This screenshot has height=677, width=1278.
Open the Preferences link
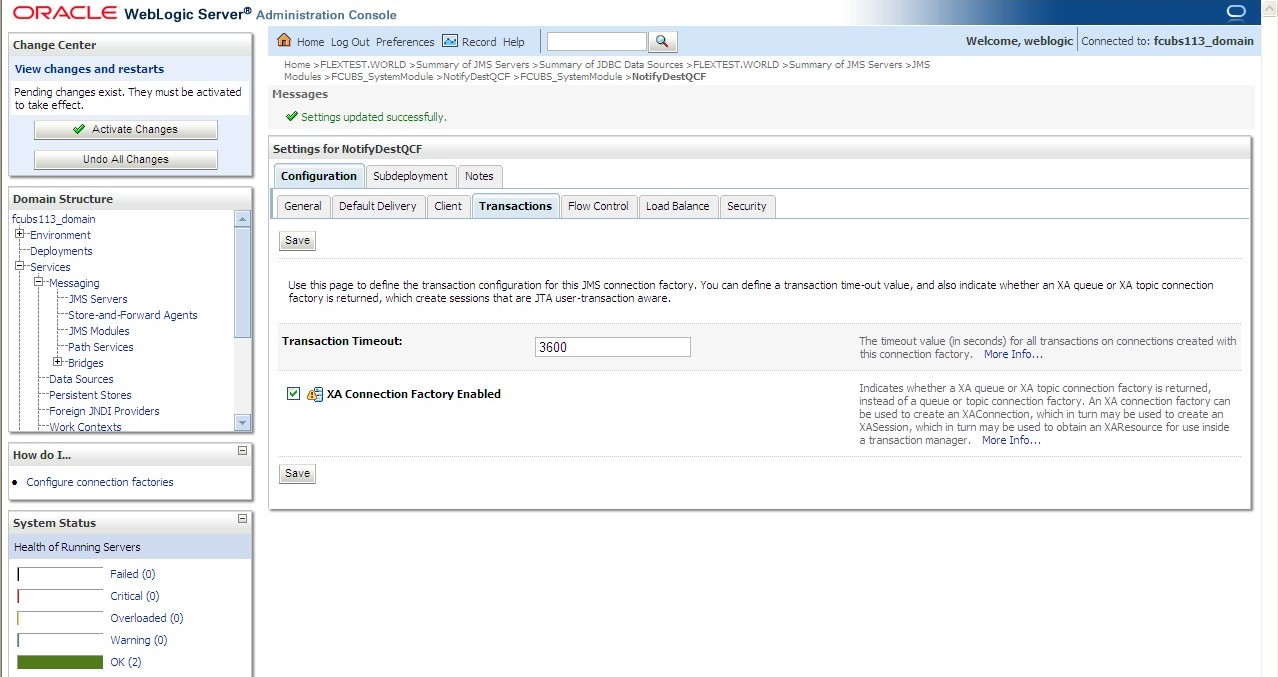405,42
